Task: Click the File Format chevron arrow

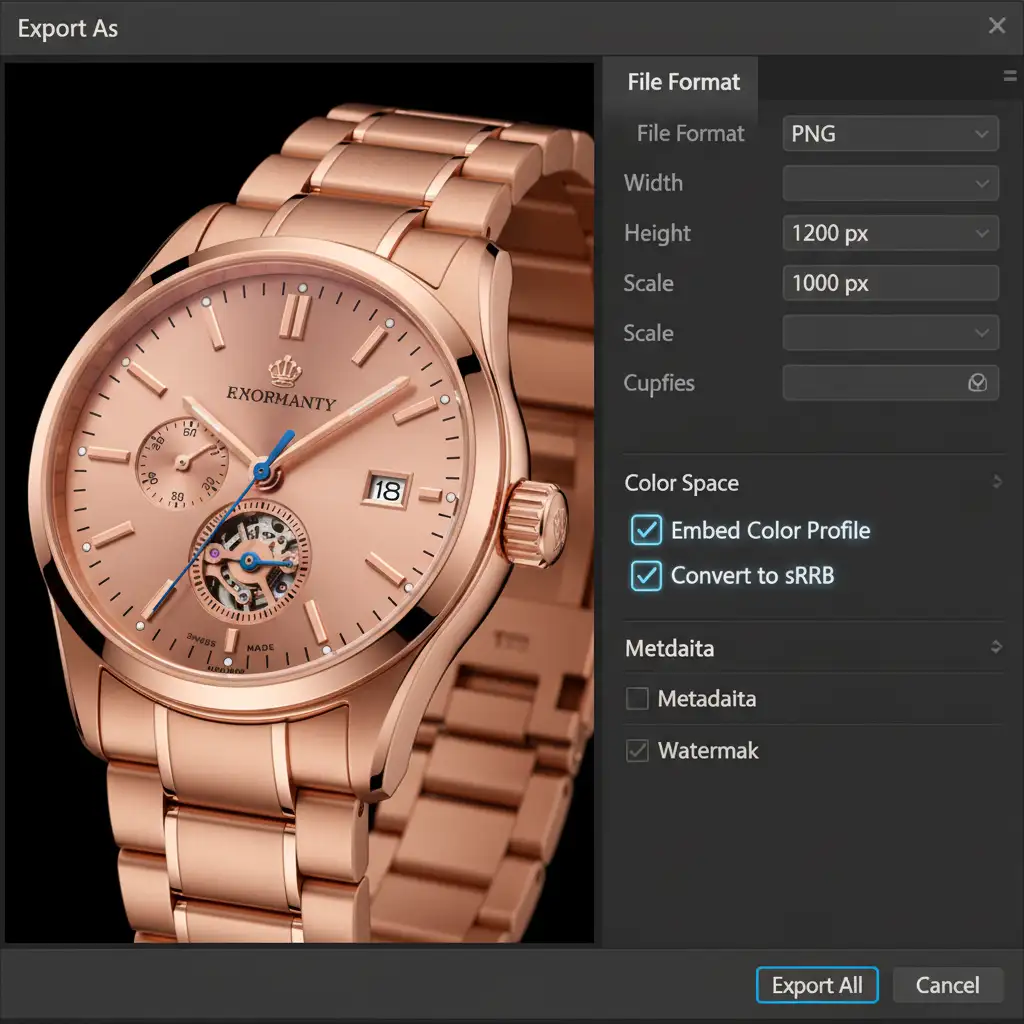Action: point(981,134)
